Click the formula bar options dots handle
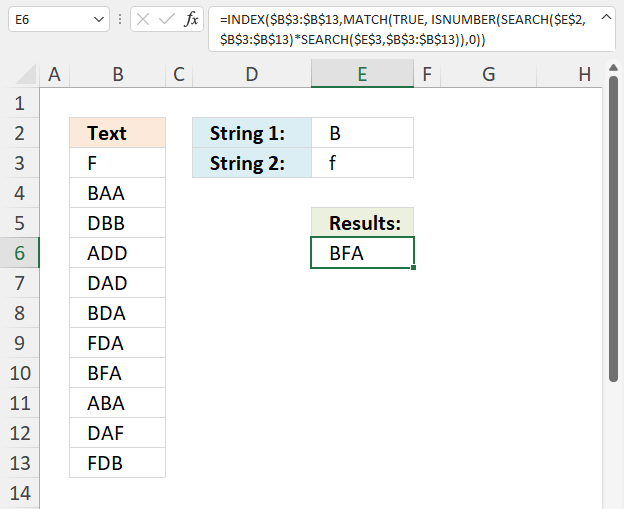The image size is (624, 509). click(120, 20)
